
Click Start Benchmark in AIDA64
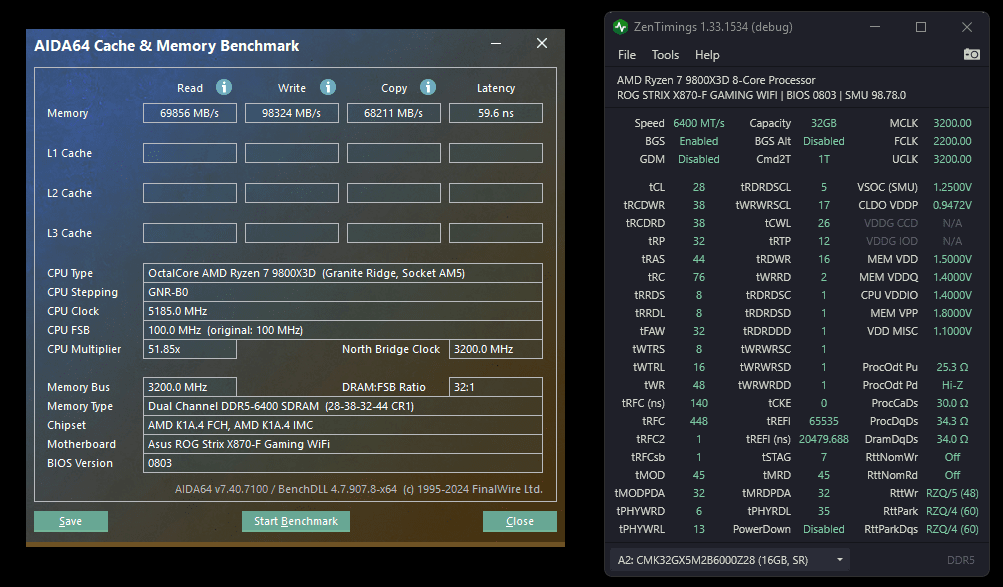[296, 521]
